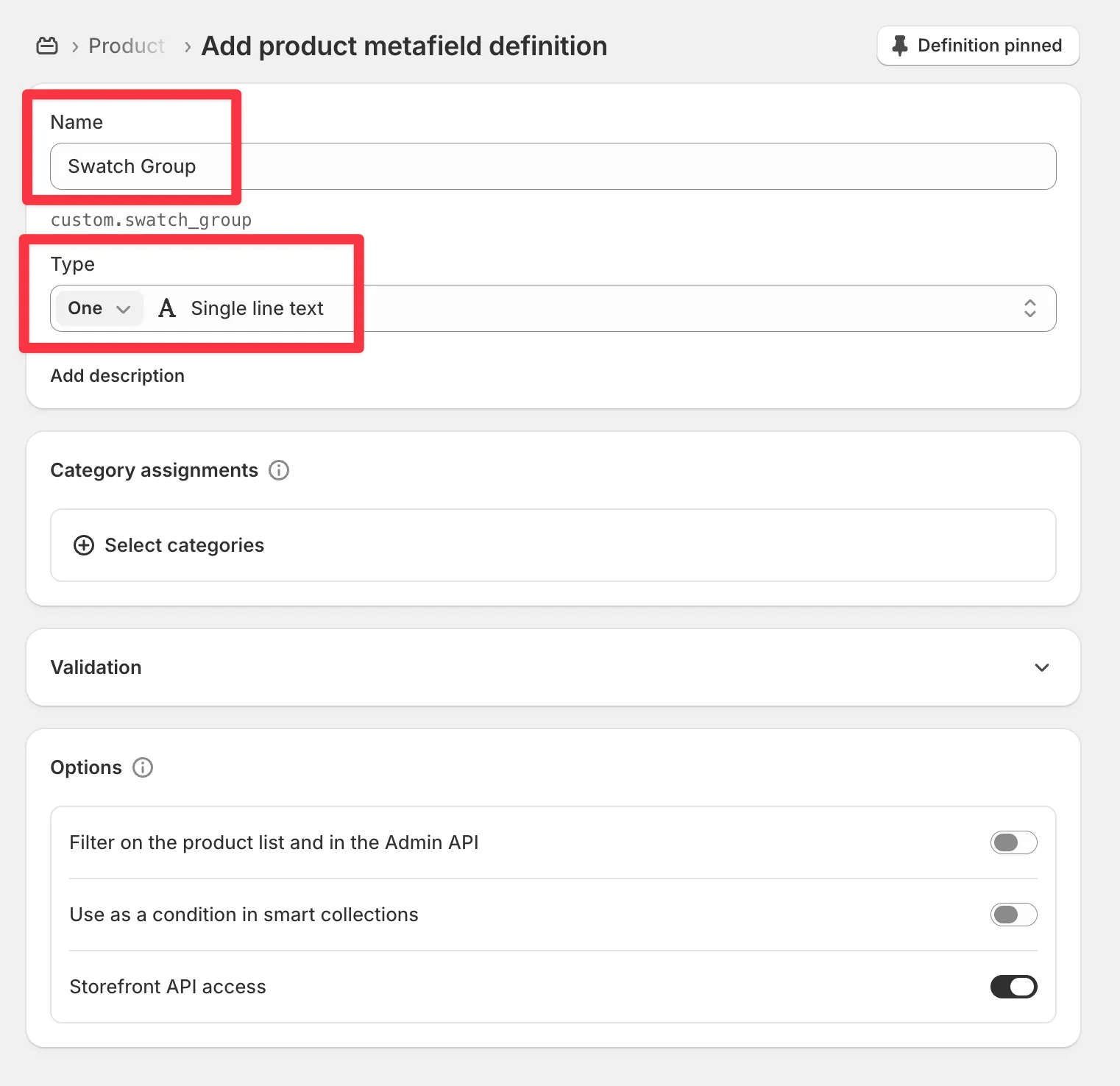Click the Single line text 'A' icon
This screenshot has width=1120, height=1086.
coord(167,308)
